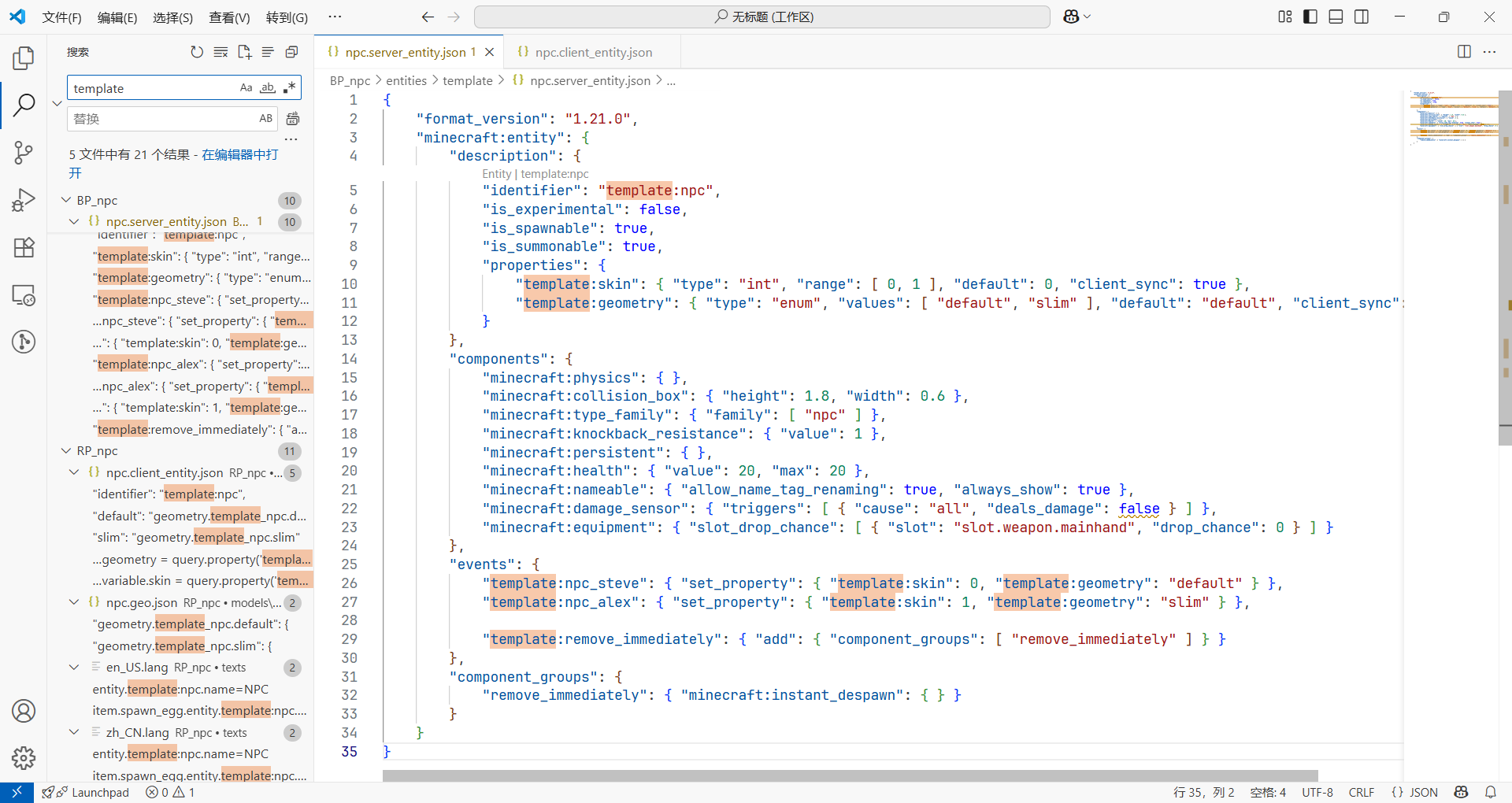Collapse npc.client_entity.json search results
The width and height of the screenshot is (1512, 803).
pyautogui.click(x=74, y=472)
